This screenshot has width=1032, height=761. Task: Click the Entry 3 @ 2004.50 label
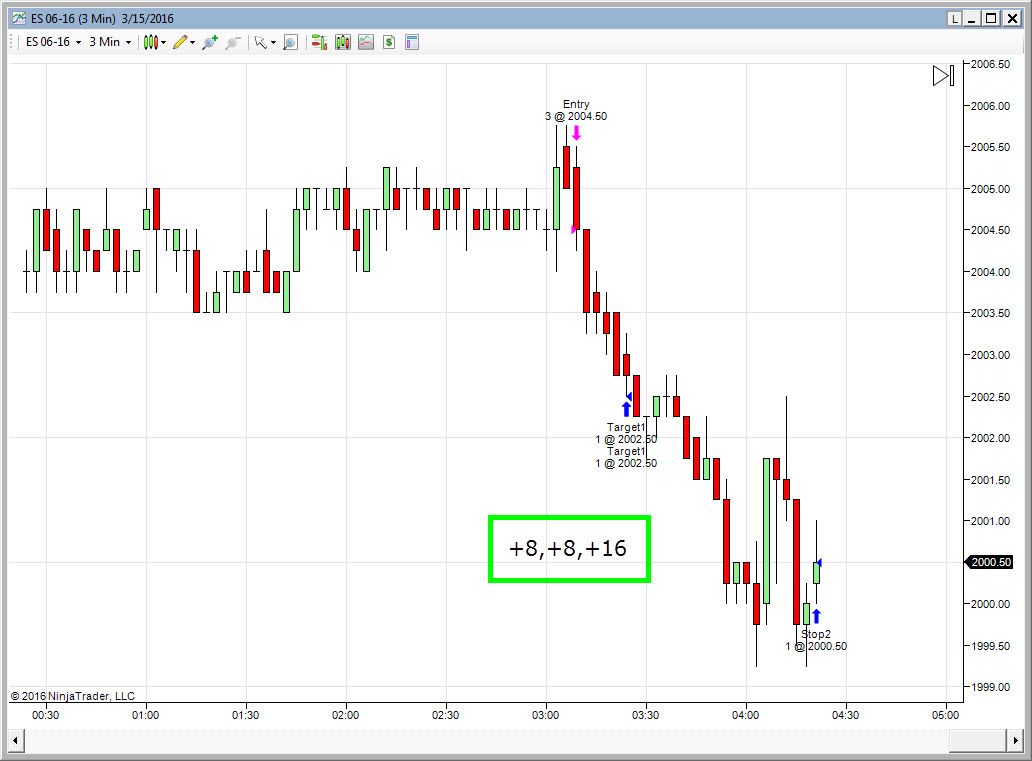pyautogui.click(x=576, y=110)
